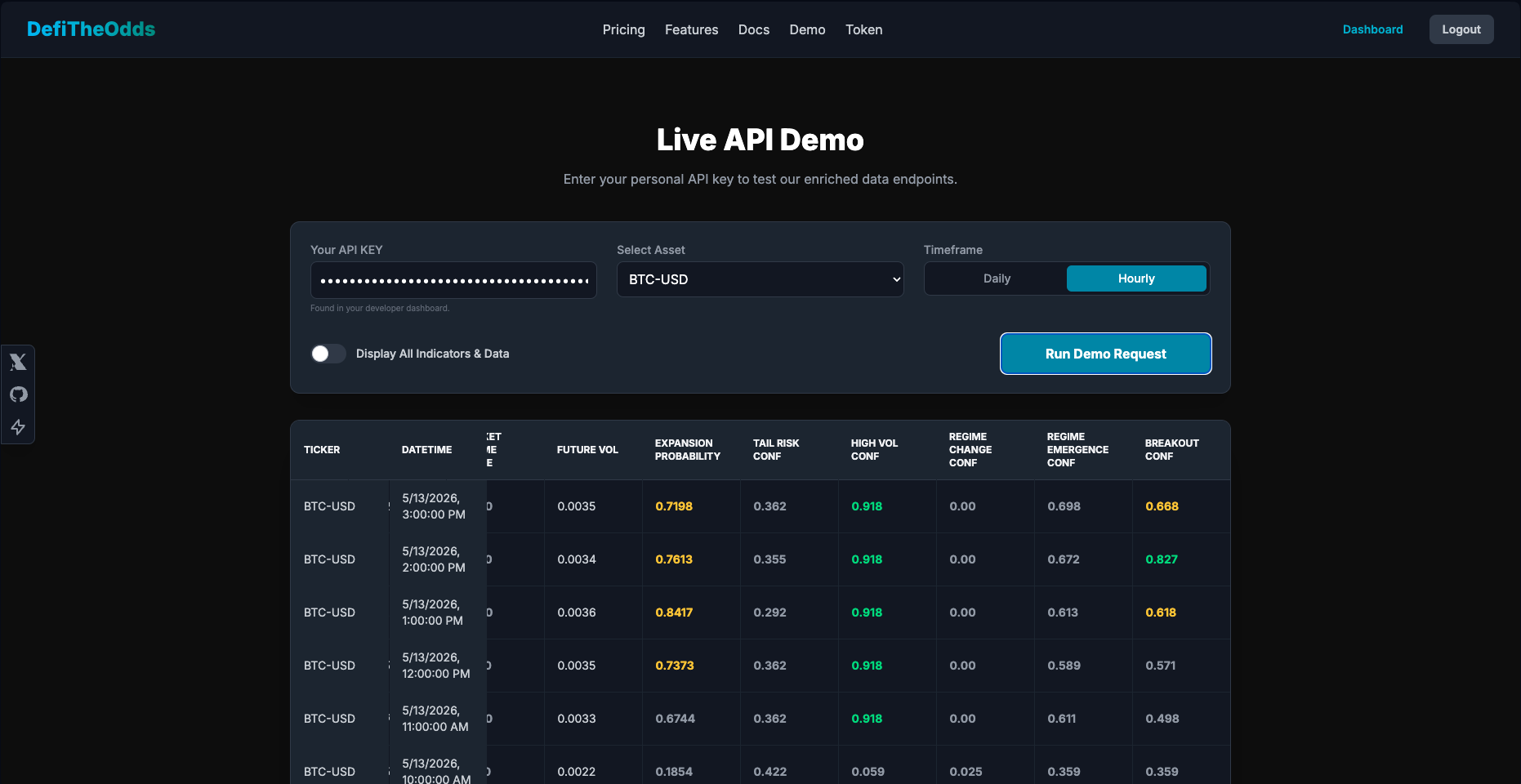The image size is (1521, 784).
Task: Open the Token navigation item
Action: tap(864, 29)
